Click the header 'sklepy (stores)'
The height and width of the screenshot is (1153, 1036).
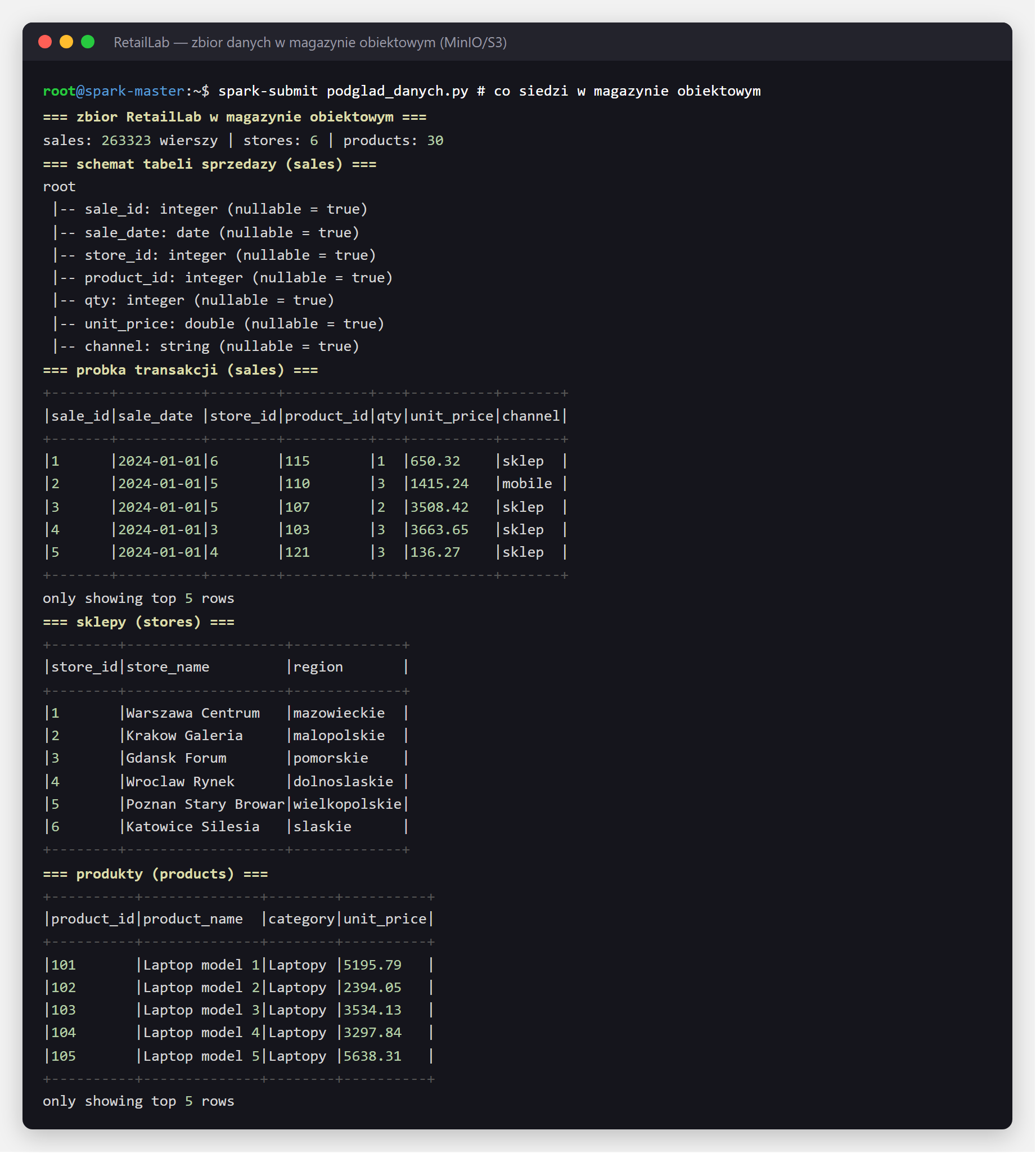[139, 622]
